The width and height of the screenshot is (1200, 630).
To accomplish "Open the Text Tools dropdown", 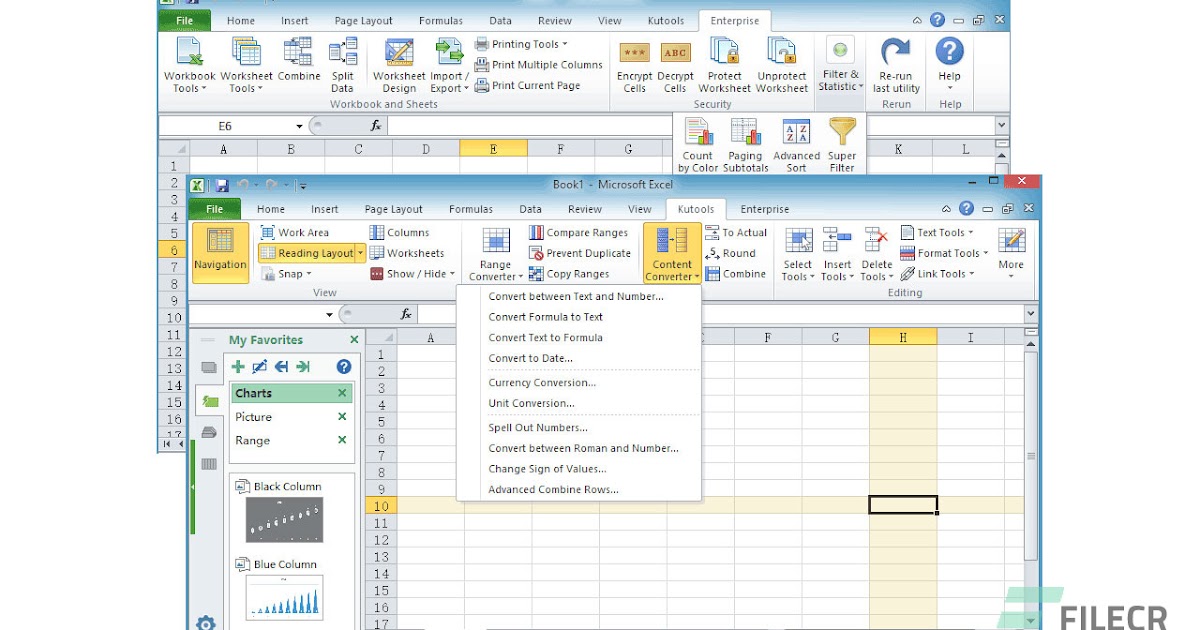I will pyautogui.click(x=940, y=231).
